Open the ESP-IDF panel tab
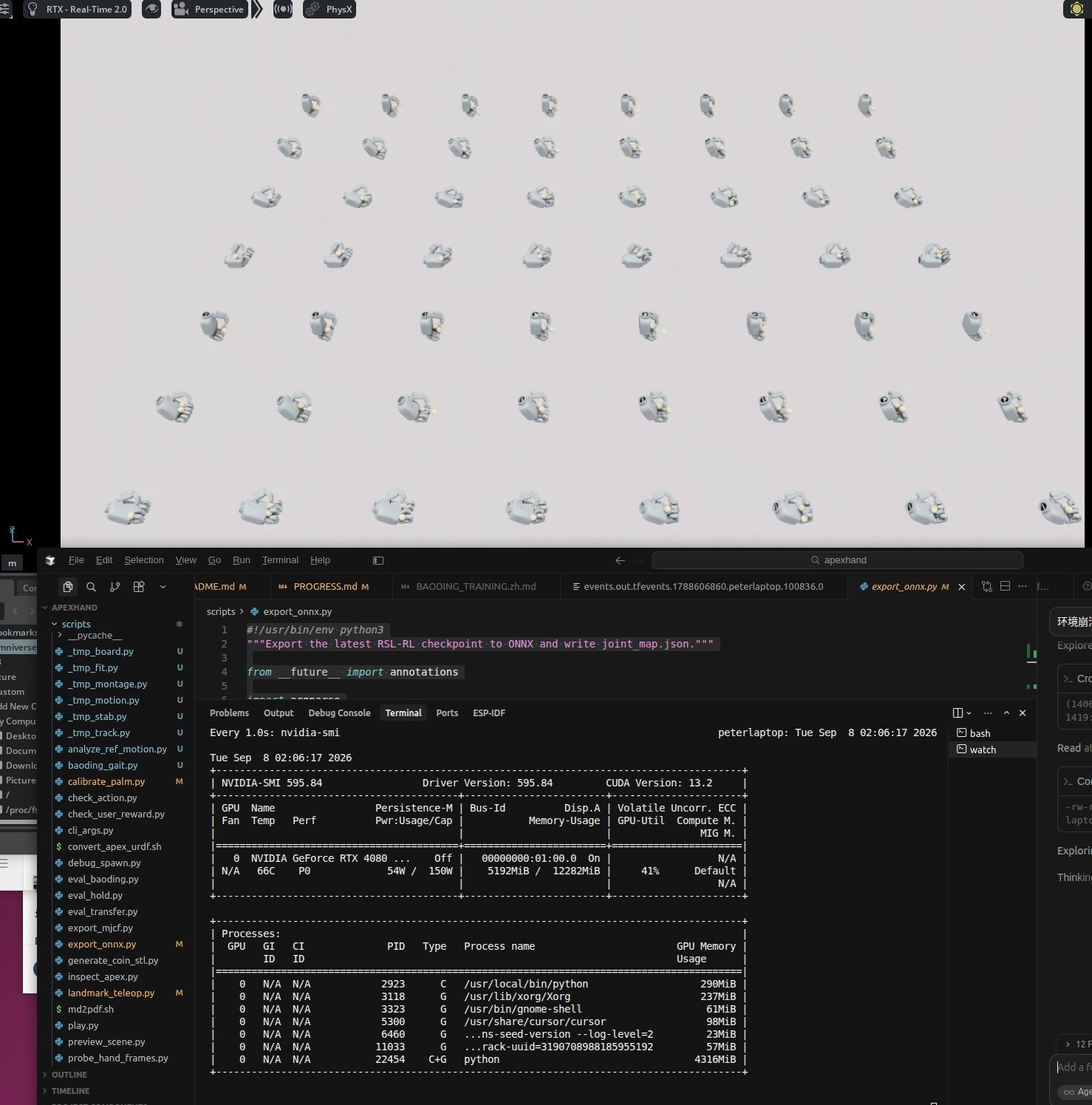The height and width of the screenshot is (1105, 1092). 489,713
